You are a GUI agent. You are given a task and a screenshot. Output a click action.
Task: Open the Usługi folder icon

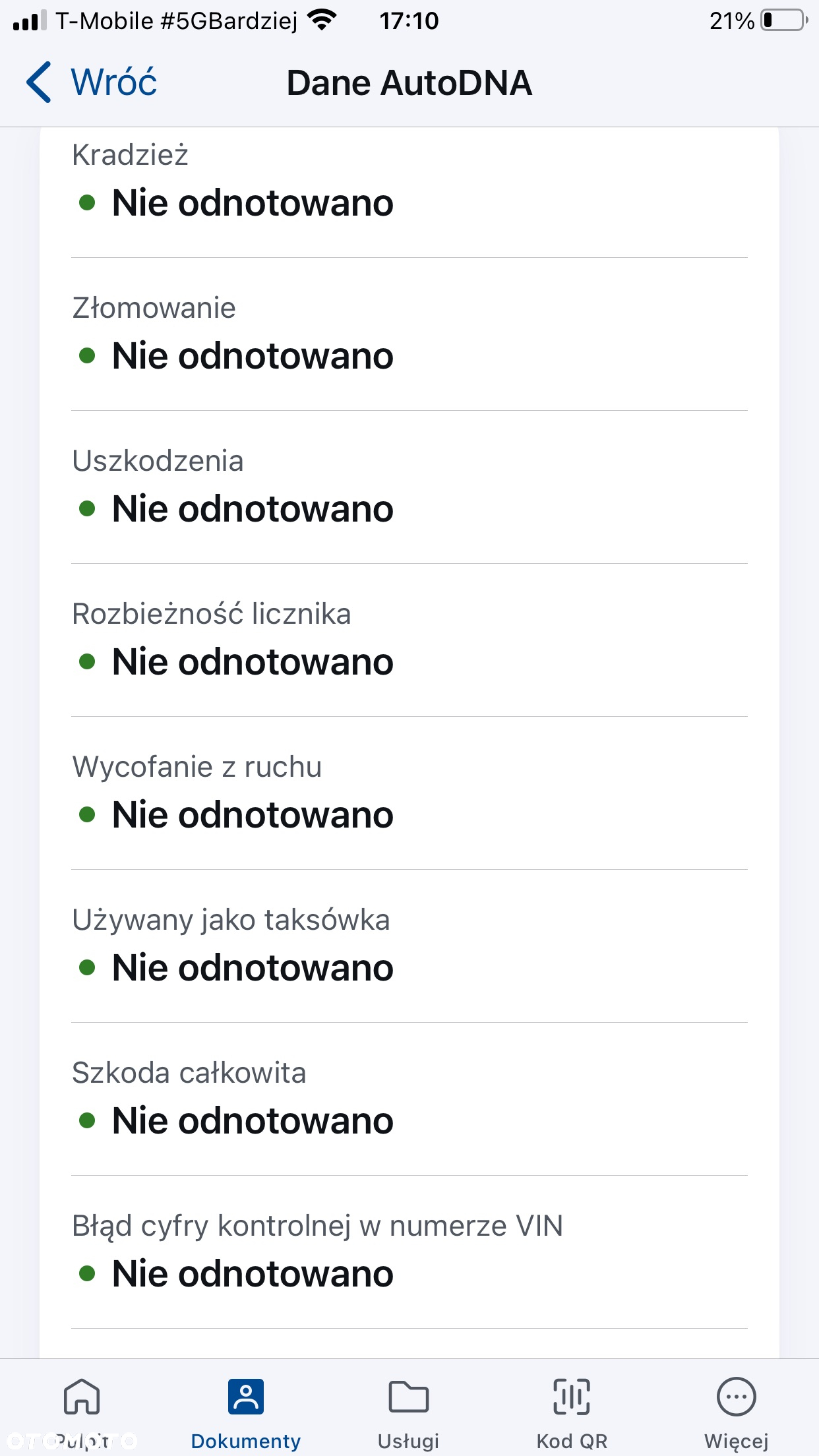[409, 1396]
